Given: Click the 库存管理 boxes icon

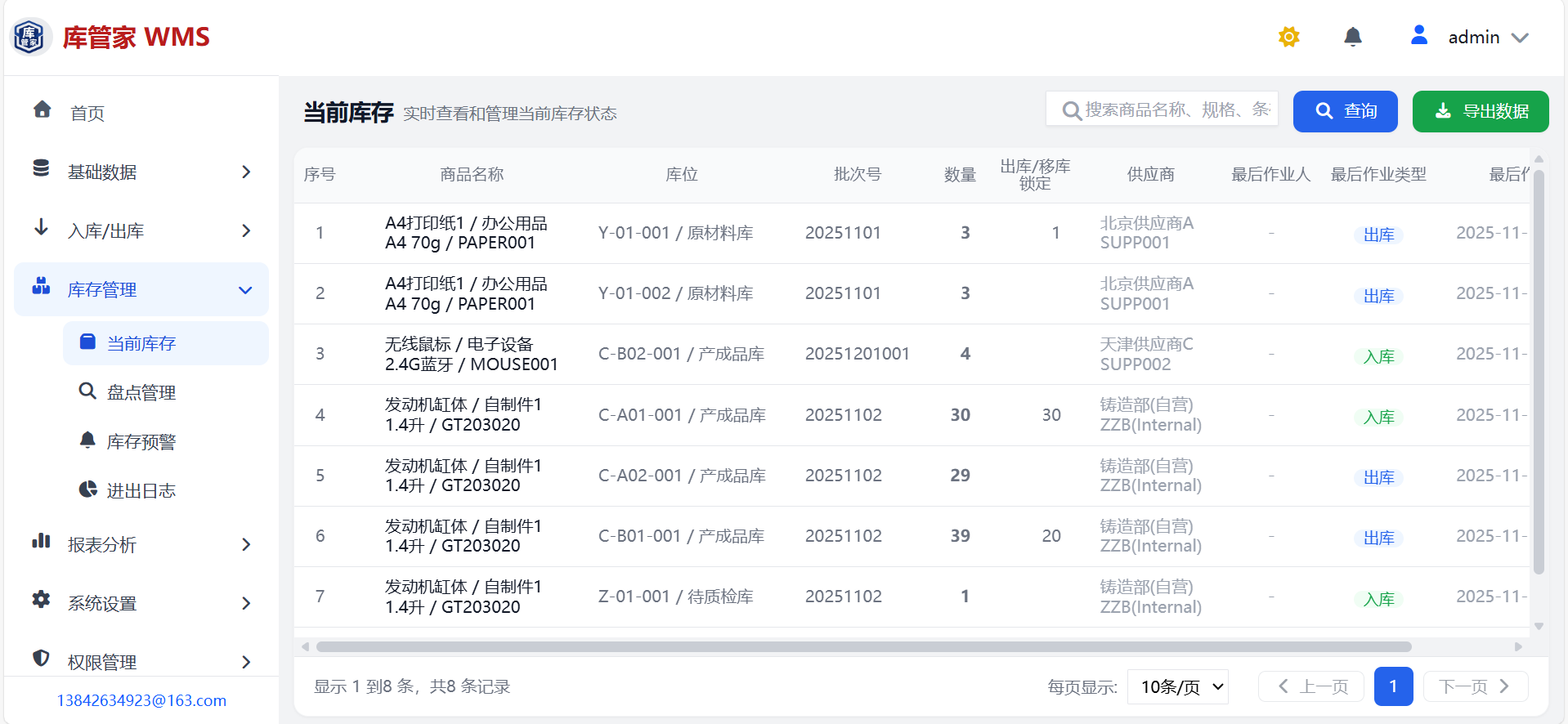Looking at the screenshot, I should click(x=41, y=286).
